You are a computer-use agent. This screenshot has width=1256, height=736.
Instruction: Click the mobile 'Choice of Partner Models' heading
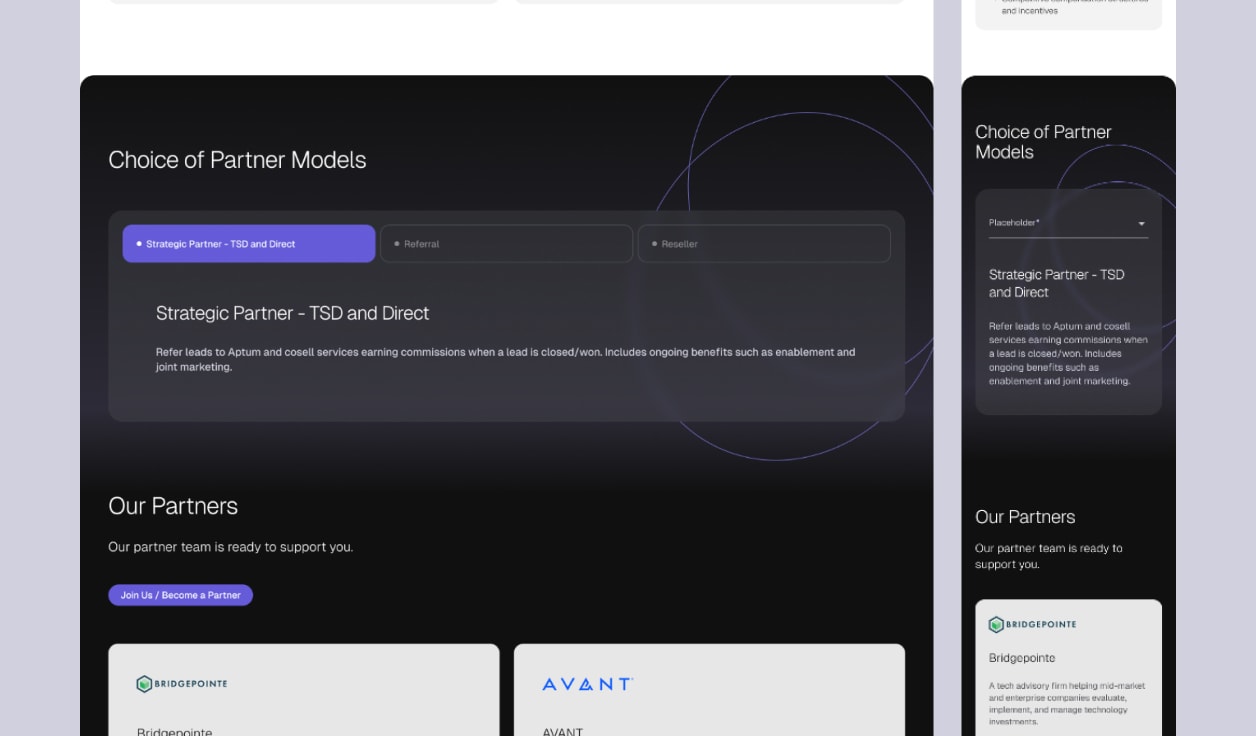point(1043,142)
